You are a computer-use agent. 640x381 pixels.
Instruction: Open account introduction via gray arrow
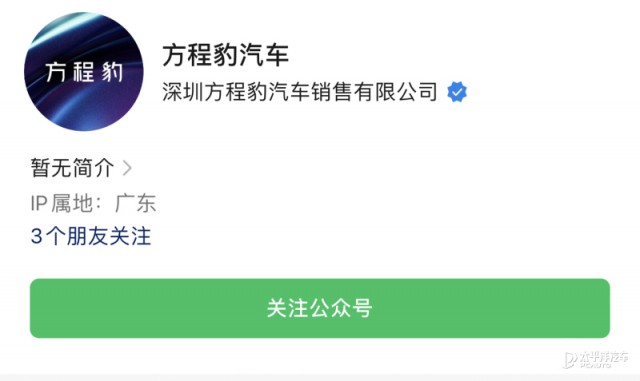click(127, 168)
